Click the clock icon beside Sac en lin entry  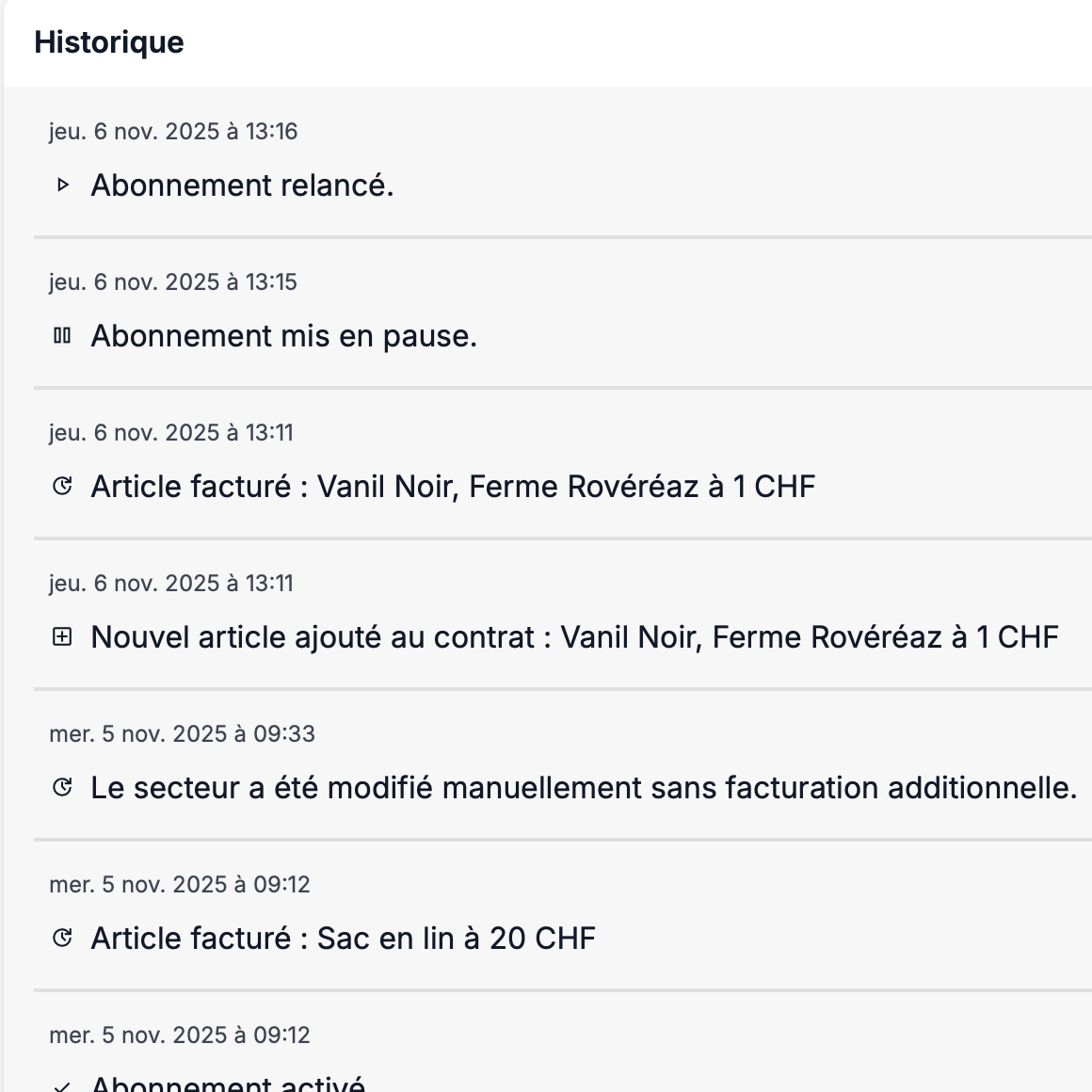pos(62,939)
